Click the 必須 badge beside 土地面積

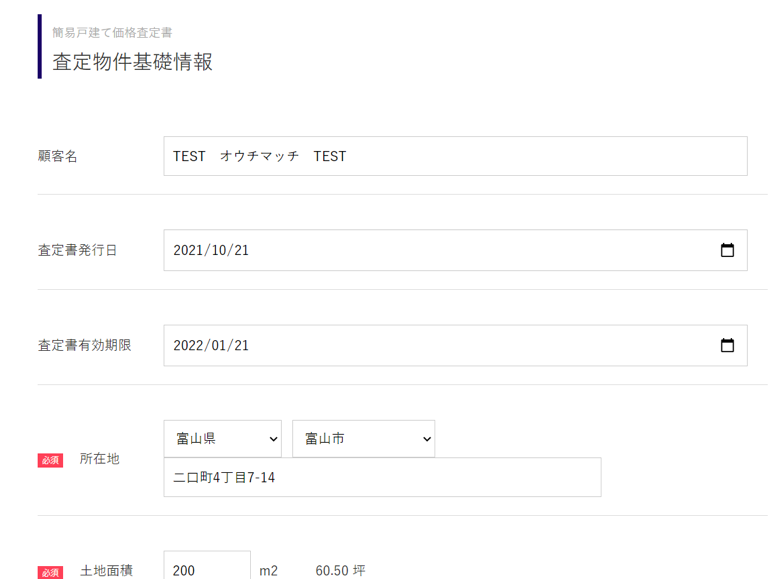pyautogui.click(x=51, y=572)
